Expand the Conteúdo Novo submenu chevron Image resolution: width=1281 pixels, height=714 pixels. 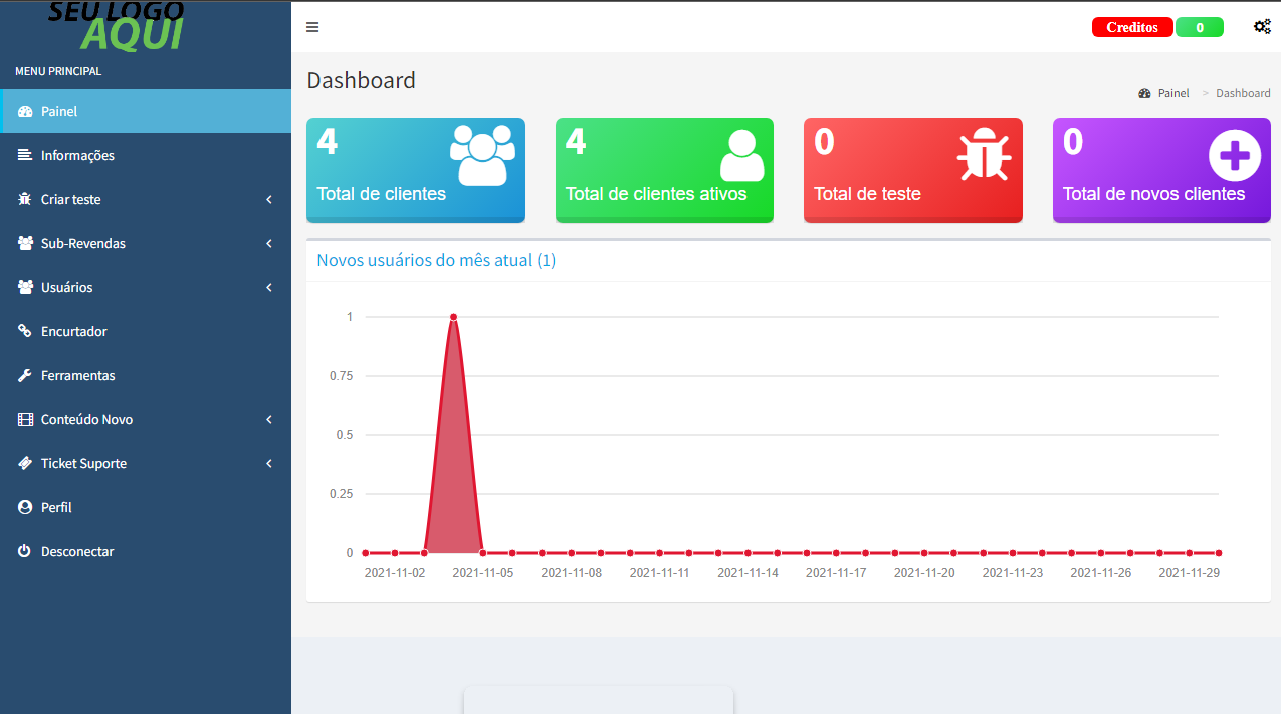269,420
